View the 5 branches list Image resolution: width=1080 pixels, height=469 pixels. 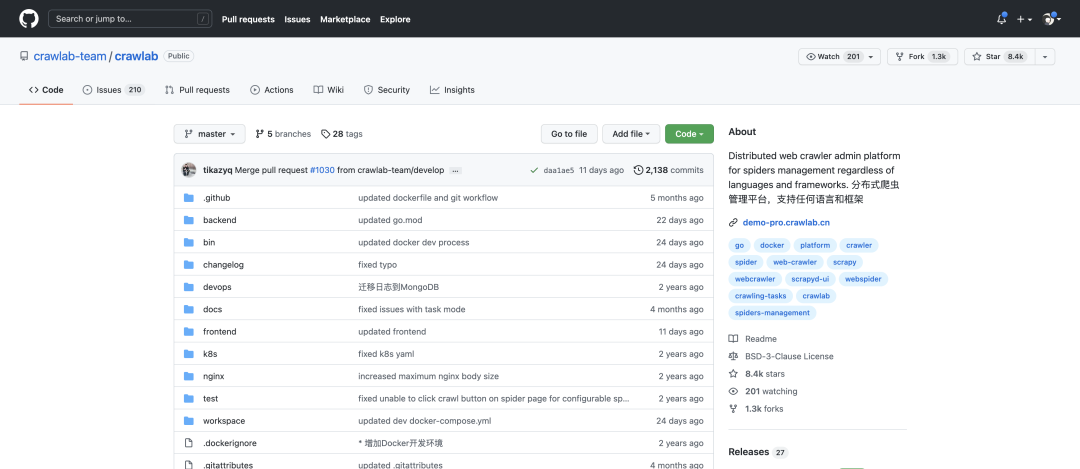[283, 134]
